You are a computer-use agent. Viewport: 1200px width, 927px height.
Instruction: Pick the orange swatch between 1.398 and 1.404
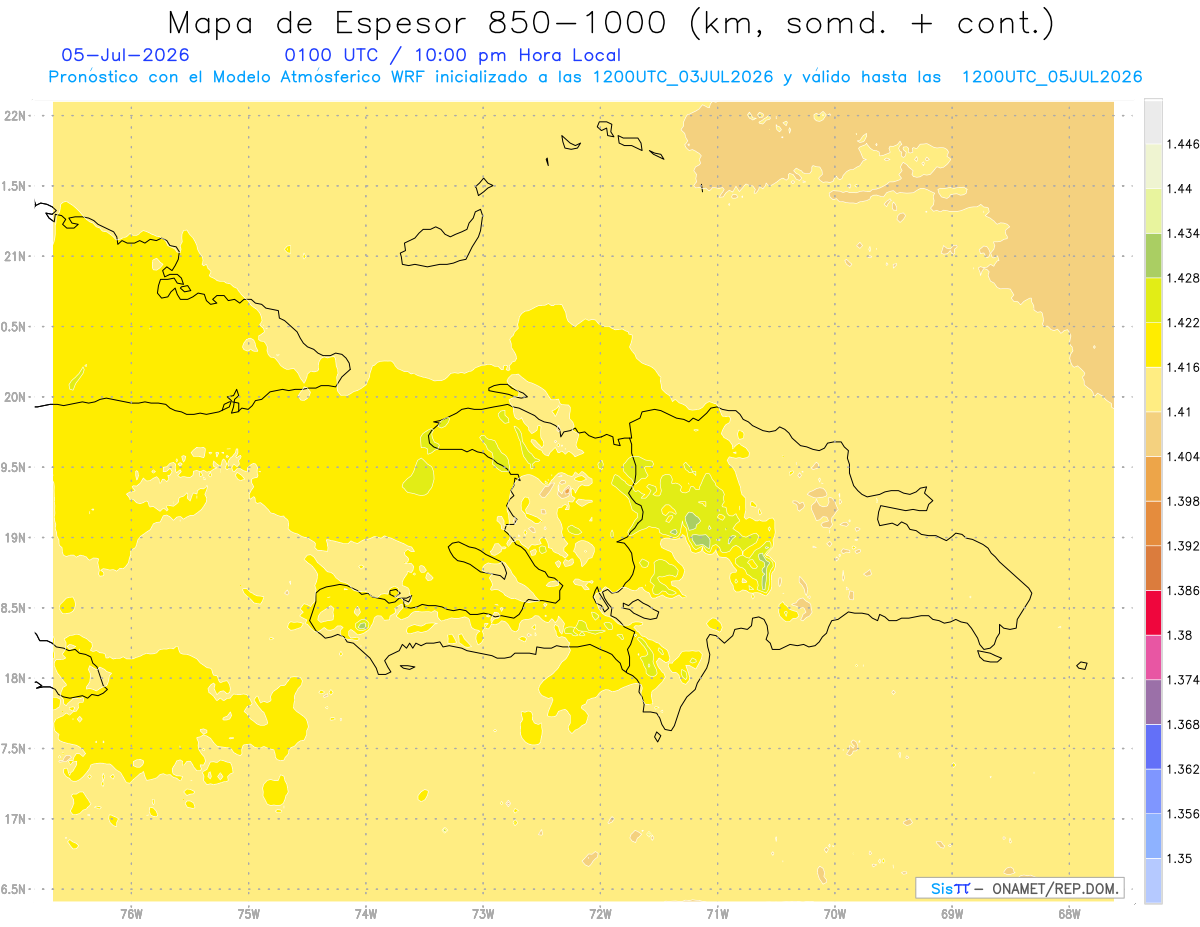tap(1153, 479)
